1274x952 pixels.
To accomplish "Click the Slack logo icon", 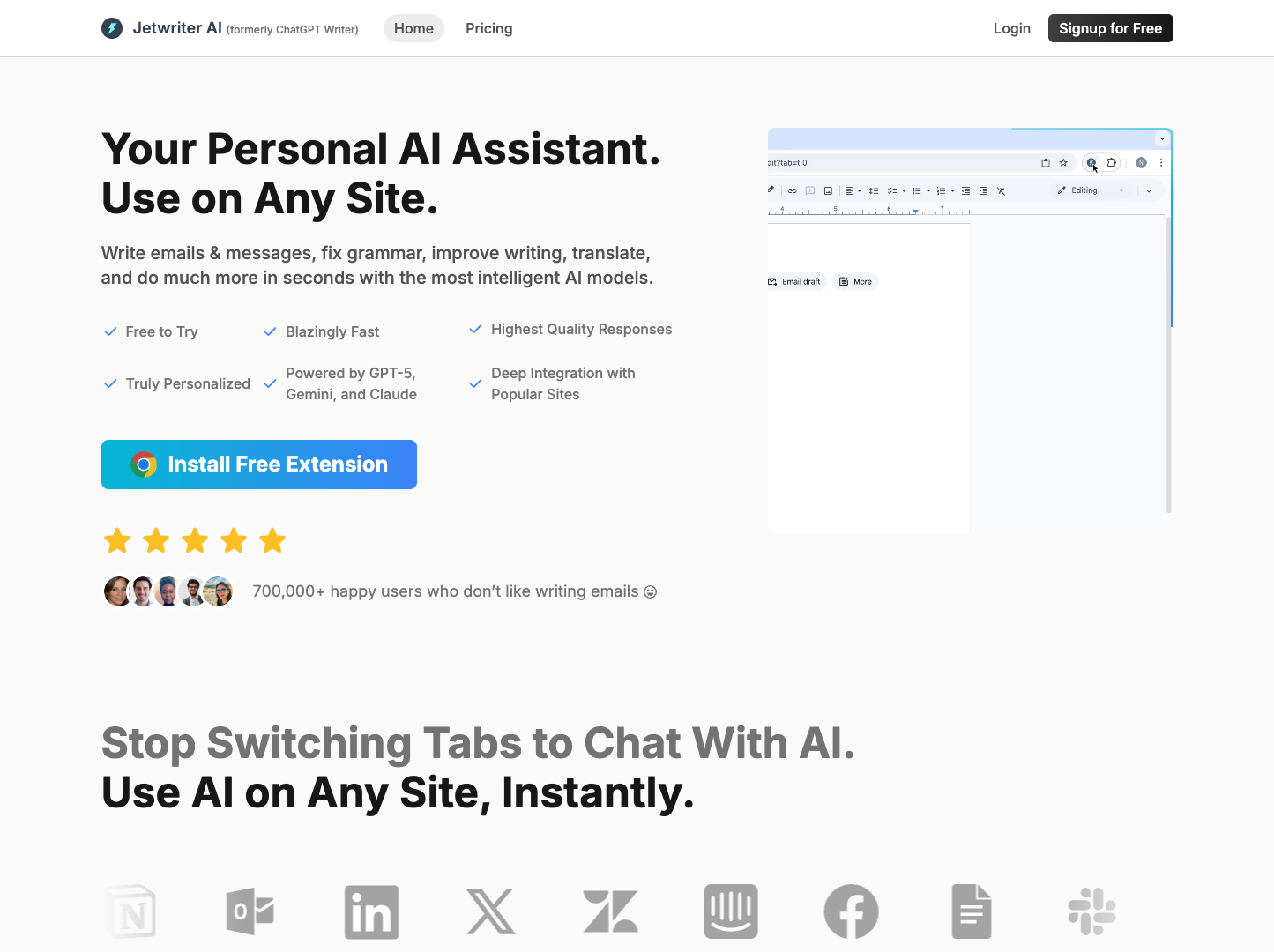I will [1091, 911].
